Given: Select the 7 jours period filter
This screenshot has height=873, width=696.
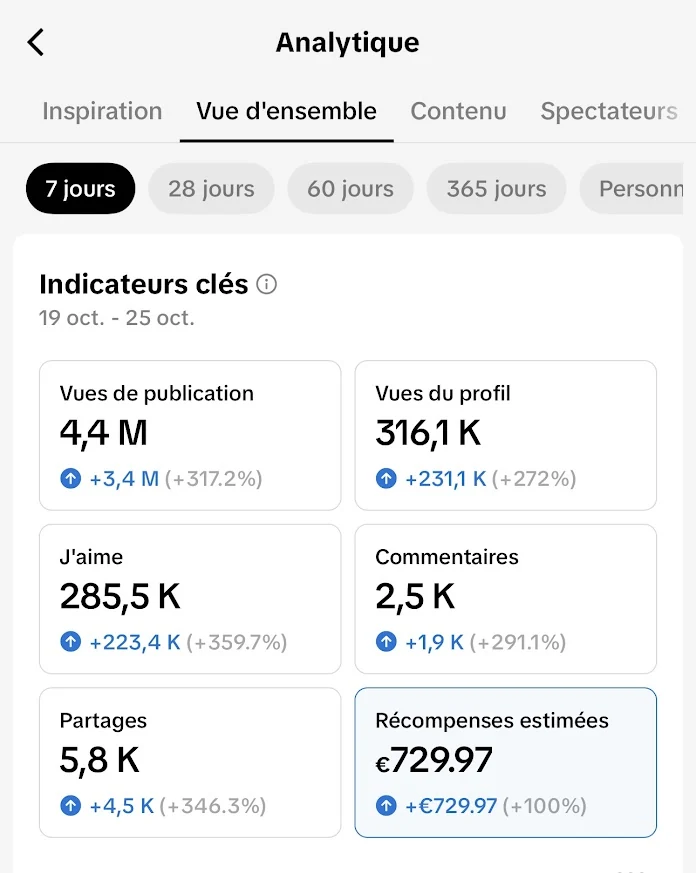Looking at the screenshot, I should pyautogui.click(x=81, y=189).
